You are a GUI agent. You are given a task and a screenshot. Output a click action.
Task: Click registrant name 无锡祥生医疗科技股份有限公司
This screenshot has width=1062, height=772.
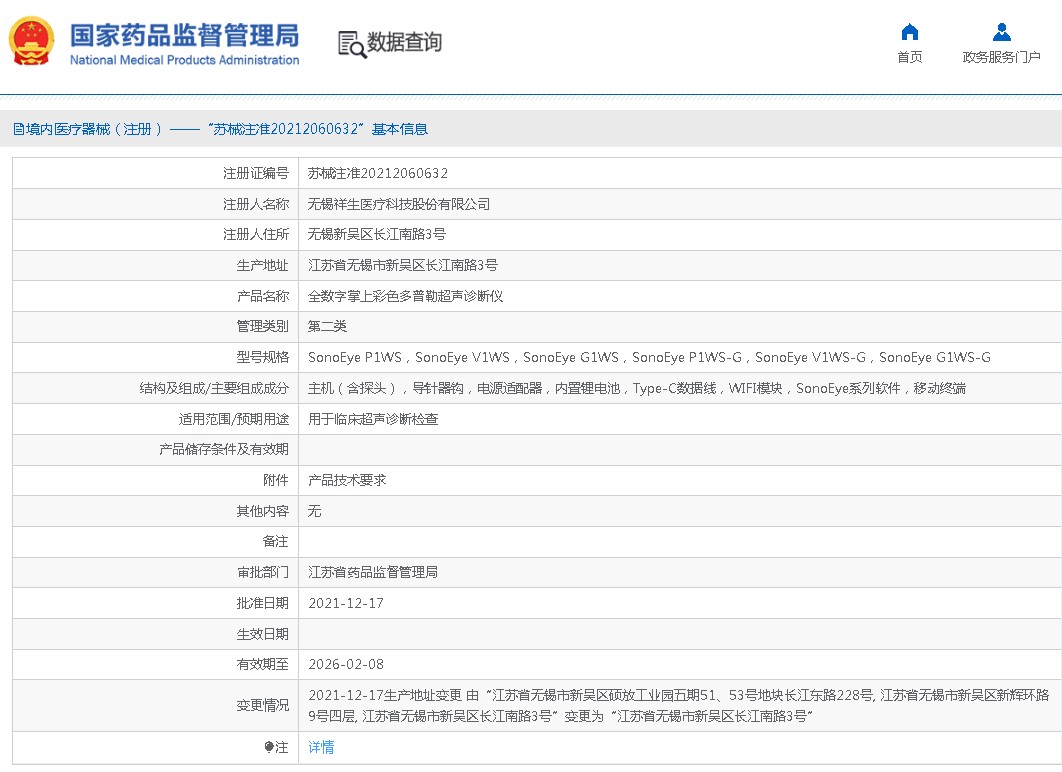click(x=398, y=204)
